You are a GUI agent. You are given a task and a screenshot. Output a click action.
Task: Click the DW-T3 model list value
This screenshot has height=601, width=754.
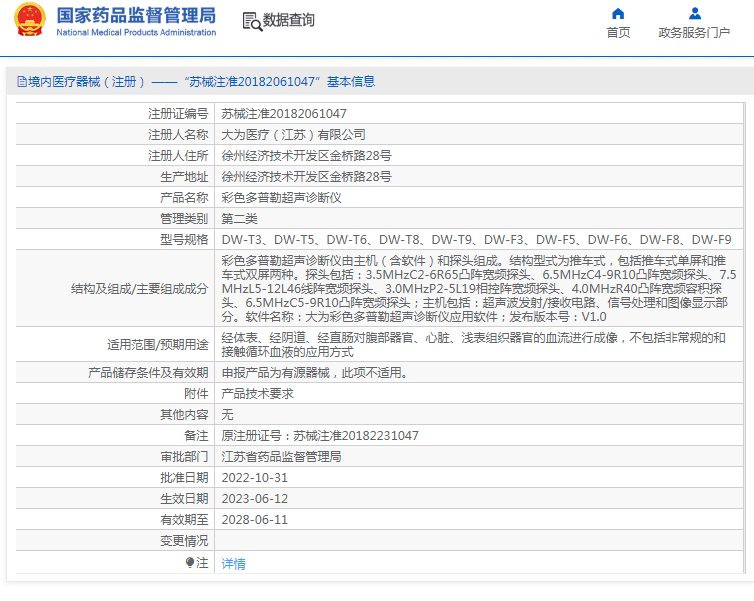[476, 239]
